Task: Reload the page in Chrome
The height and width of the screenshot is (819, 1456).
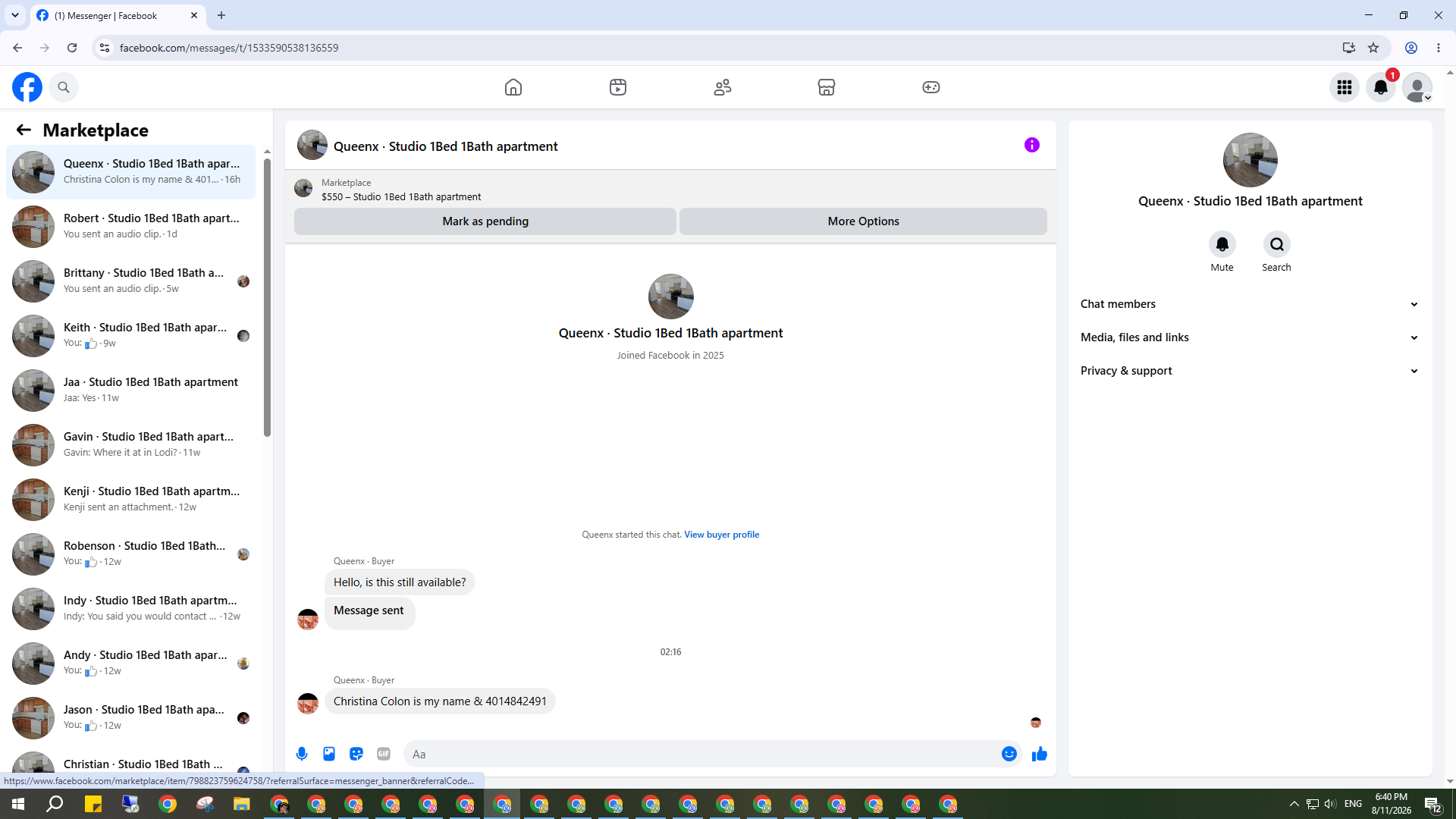Action: pyautogui.click(x=72, y=48)
